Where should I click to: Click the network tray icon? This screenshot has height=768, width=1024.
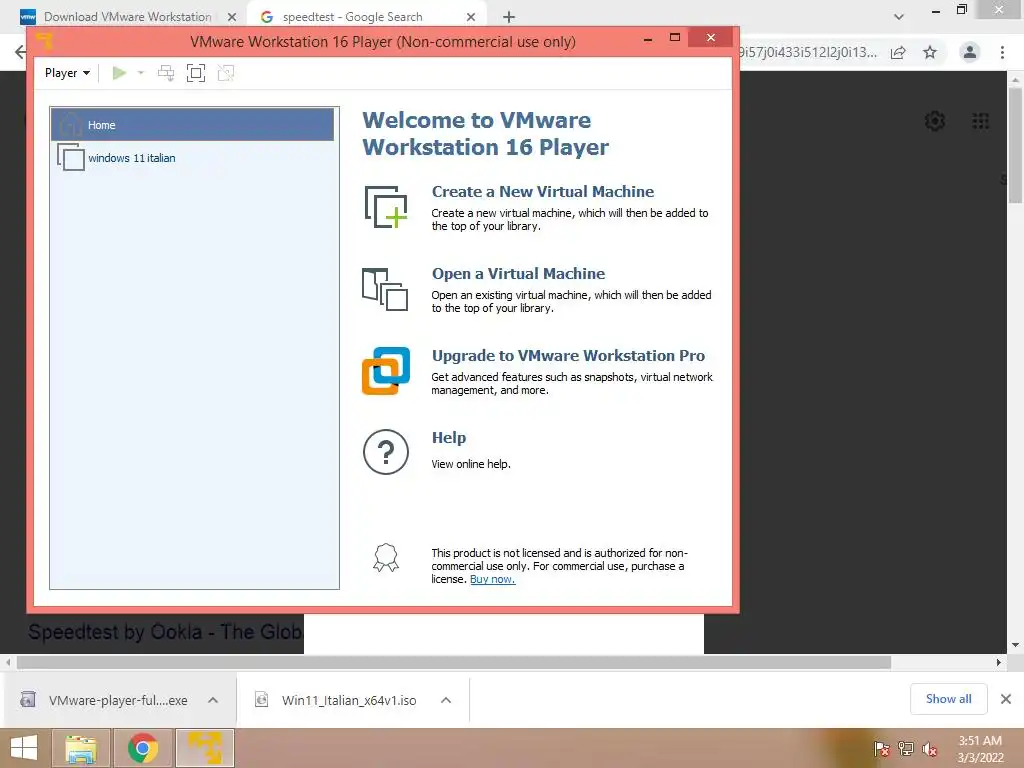[906, 748]
